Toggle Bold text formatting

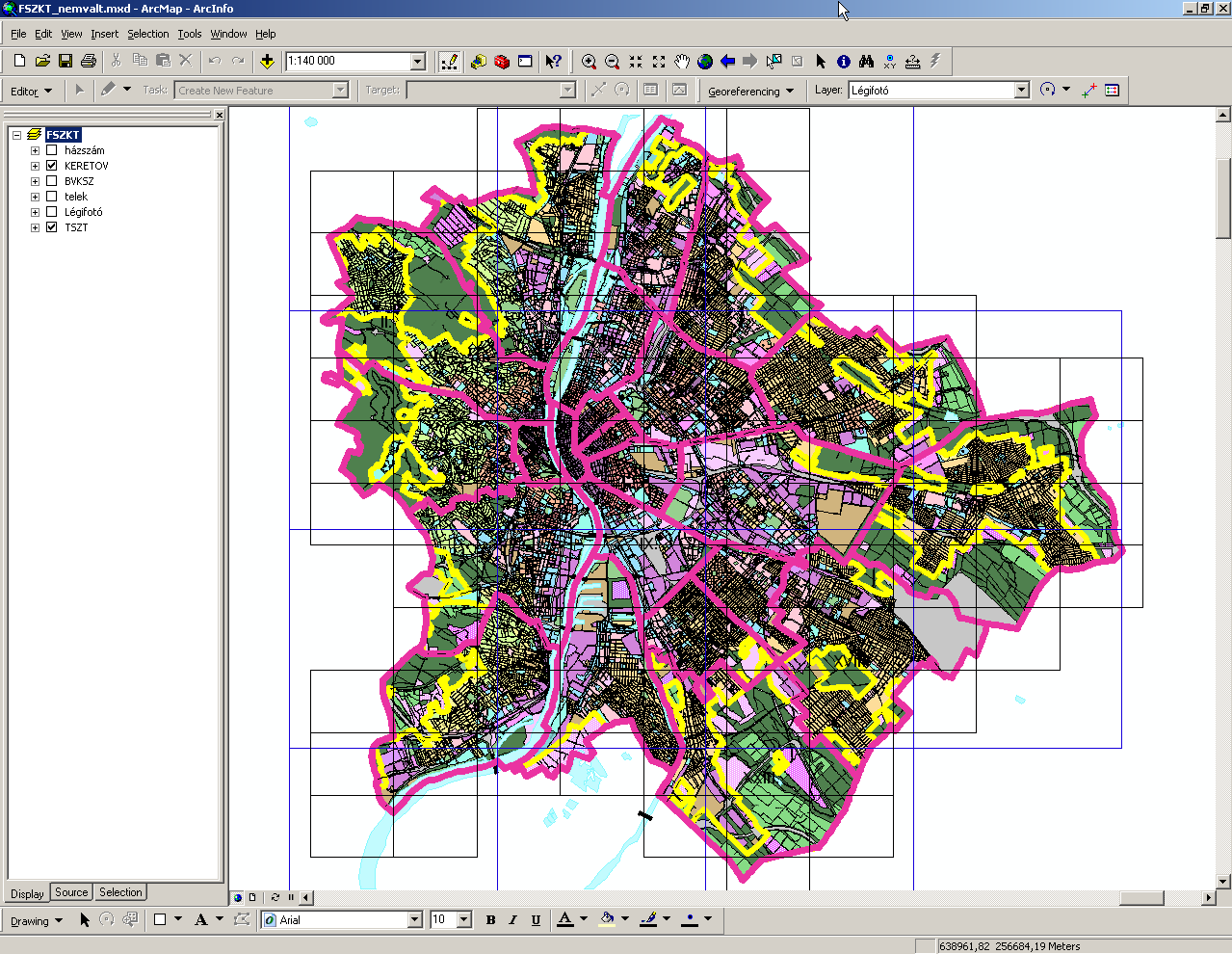click(490, 920)
